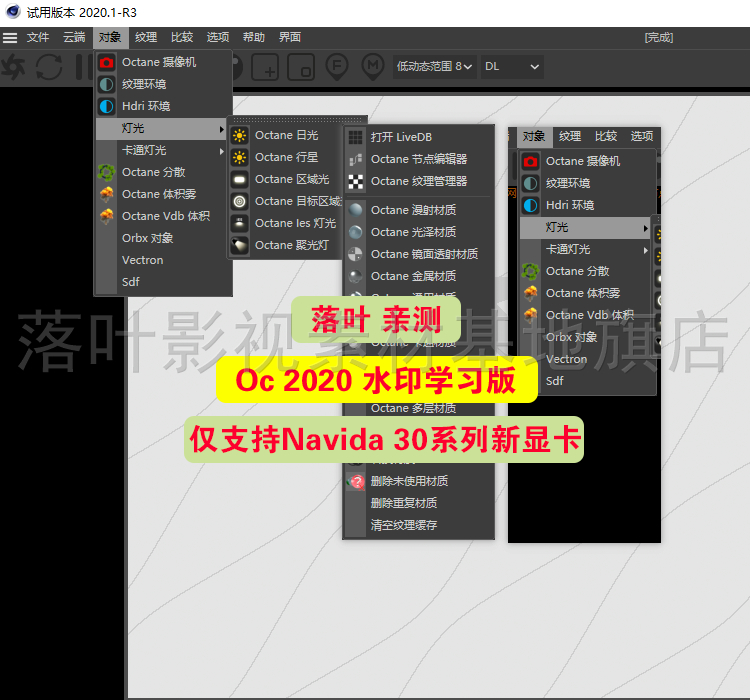Create an Octane 漫射材质 via its sphere icon

[x=355, y=210]
